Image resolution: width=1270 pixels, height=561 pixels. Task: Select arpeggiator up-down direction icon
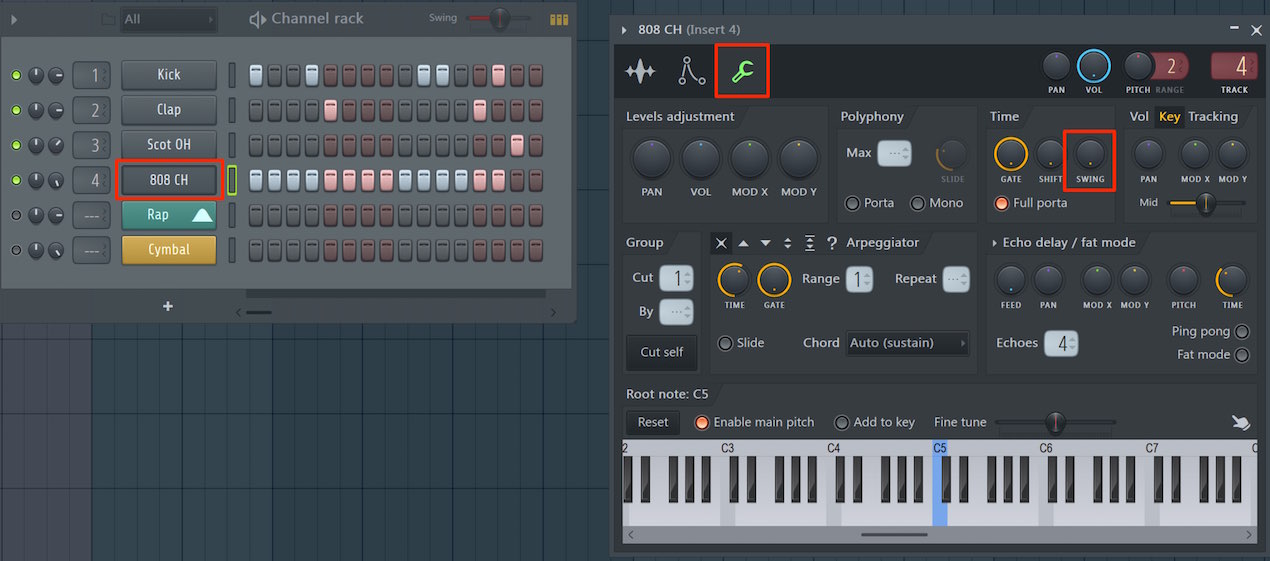[787, 243]
